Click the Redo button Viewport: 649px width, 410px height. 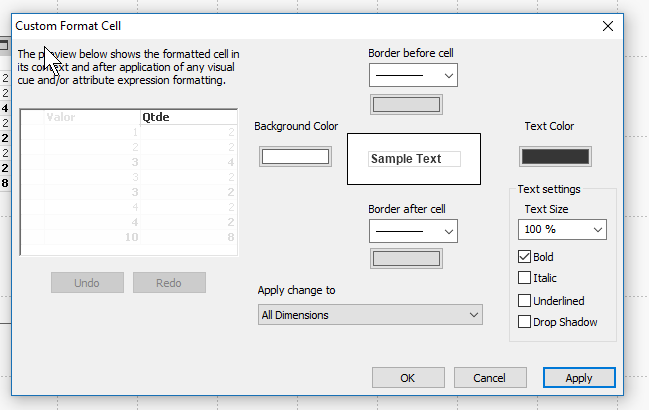(169, 283)
